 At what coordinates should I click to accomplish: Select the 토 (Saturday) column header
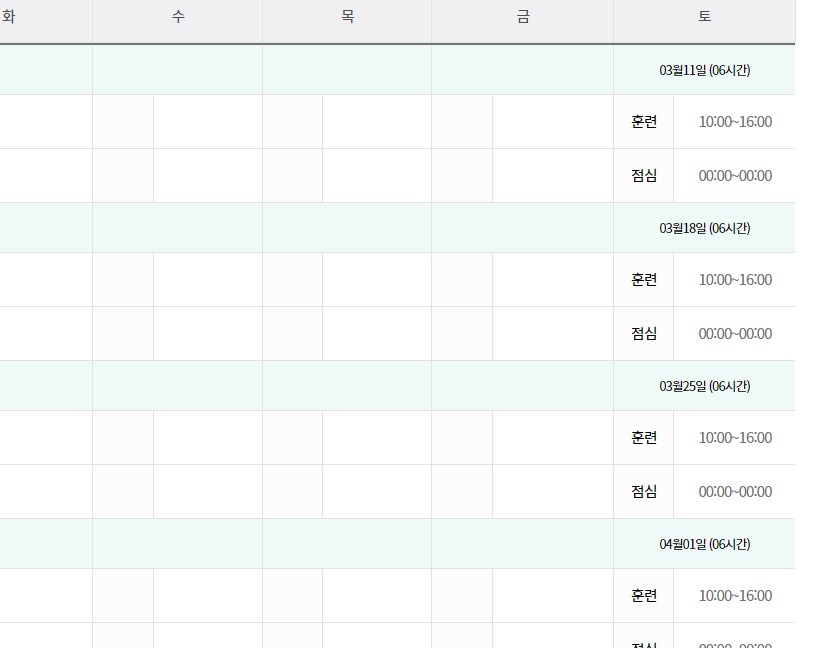pos(704,18)
